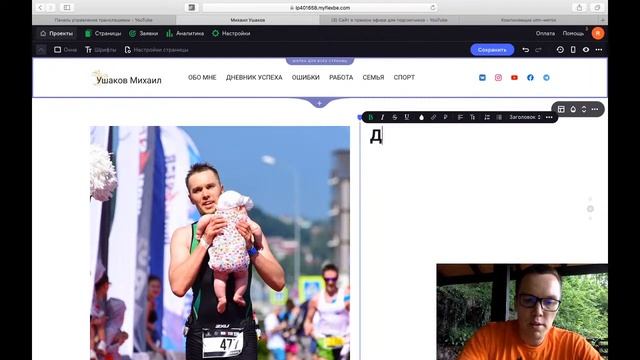Click the highlighter marker icon

(x=445, y=117)
